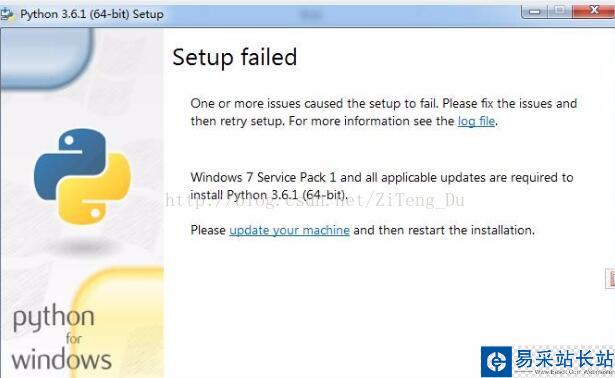Click the blue and yellow Python logo
Viewport: 615px width, 378px height.
pyautogui.click(x=82, y=176)
